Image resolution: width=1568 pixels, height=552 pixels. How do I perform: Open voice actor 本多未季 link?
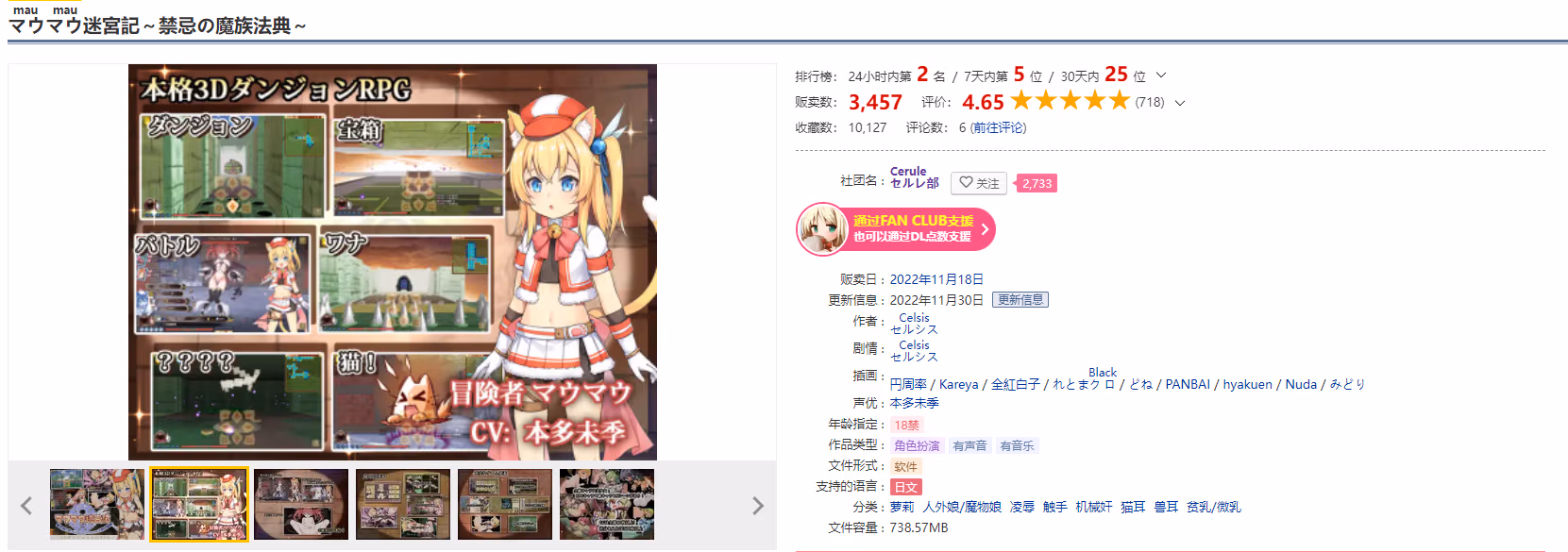(x=914, y=403)
